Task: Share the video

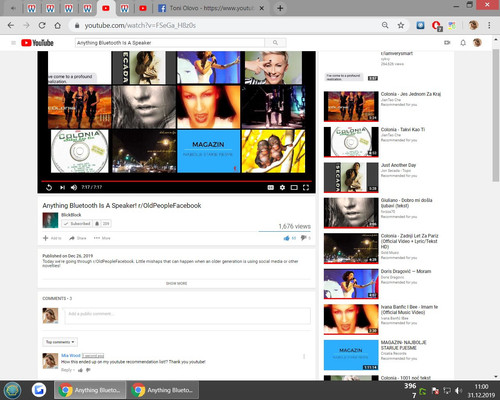Action: pyautogui.click(x=77, y=238)
